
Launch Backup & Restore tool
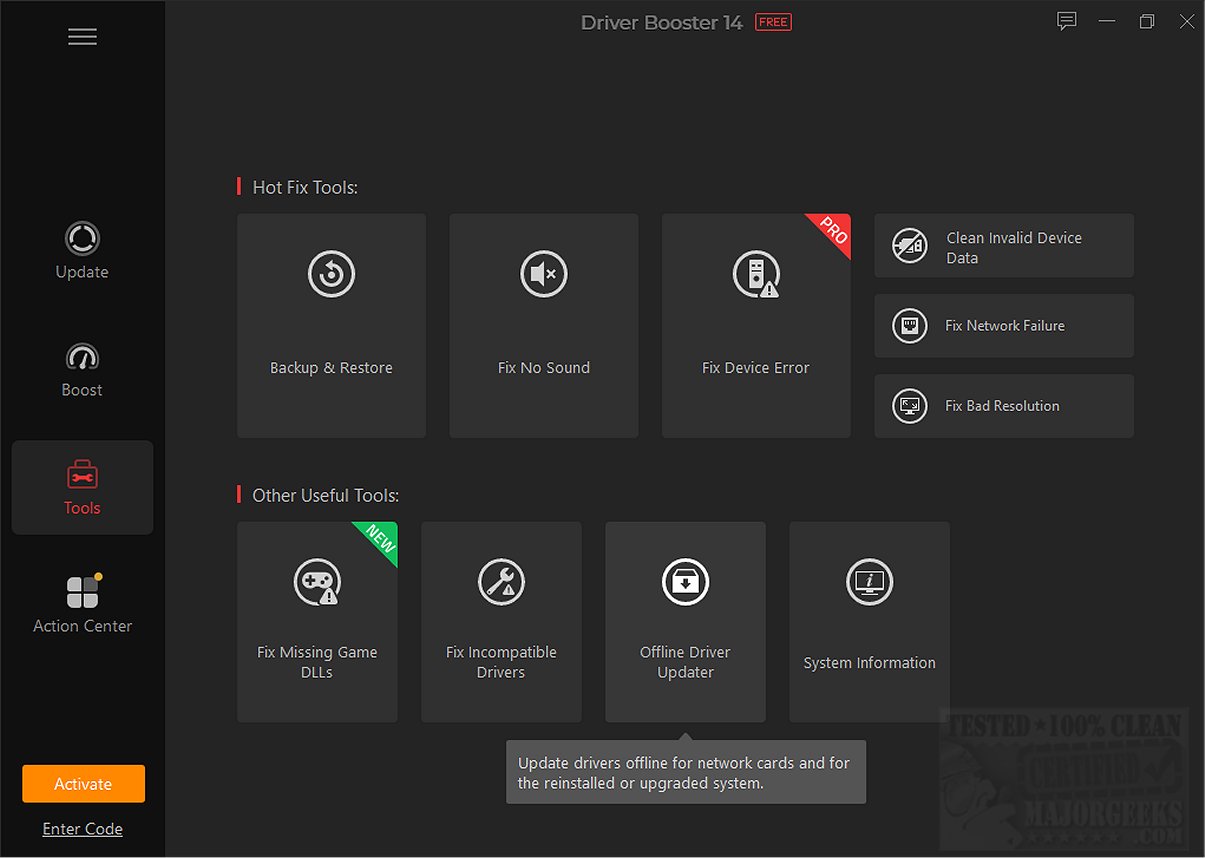(332, 325)
